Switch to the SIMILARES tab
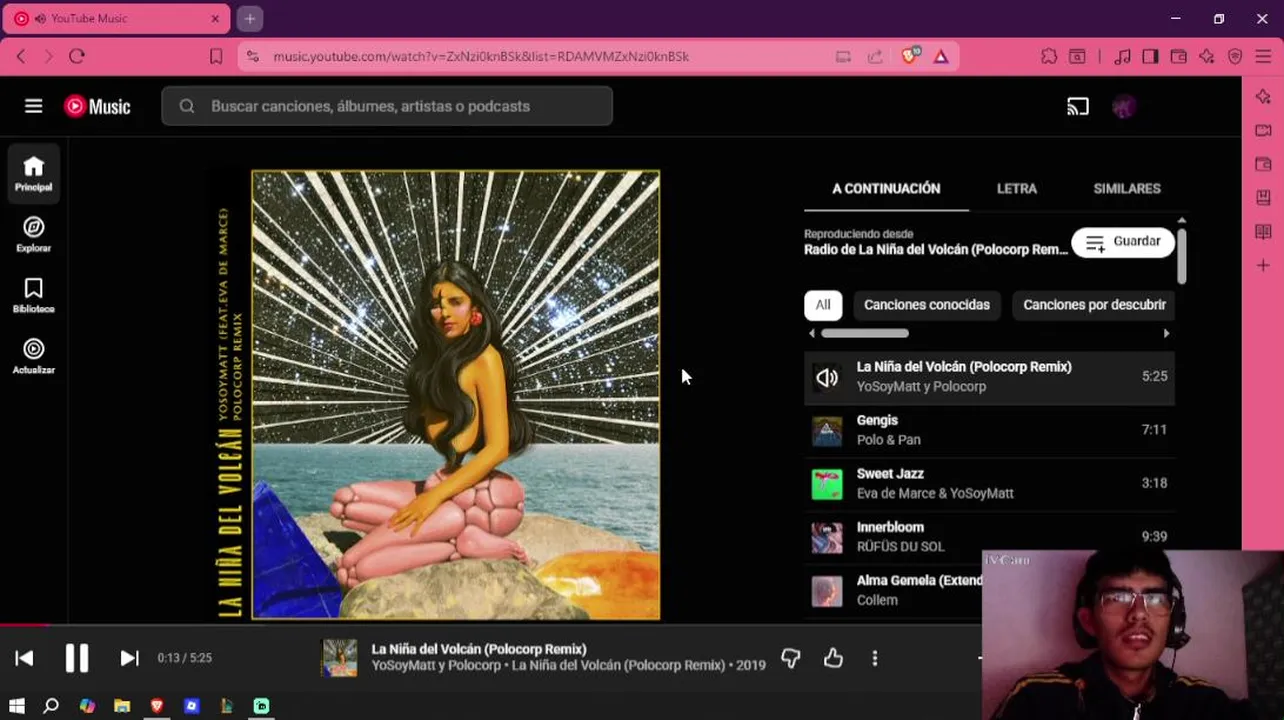This screenshot has height=720, width=1284. point(1127,188)
